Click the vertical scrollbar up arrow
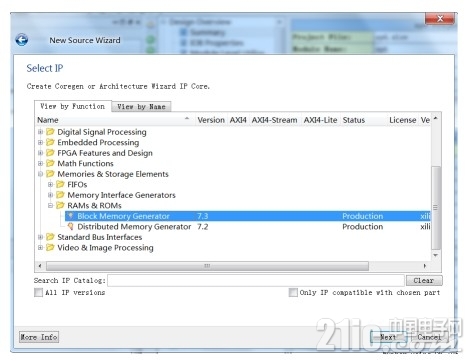The height and width of the screenshot is (361, 470). point(435,119)
